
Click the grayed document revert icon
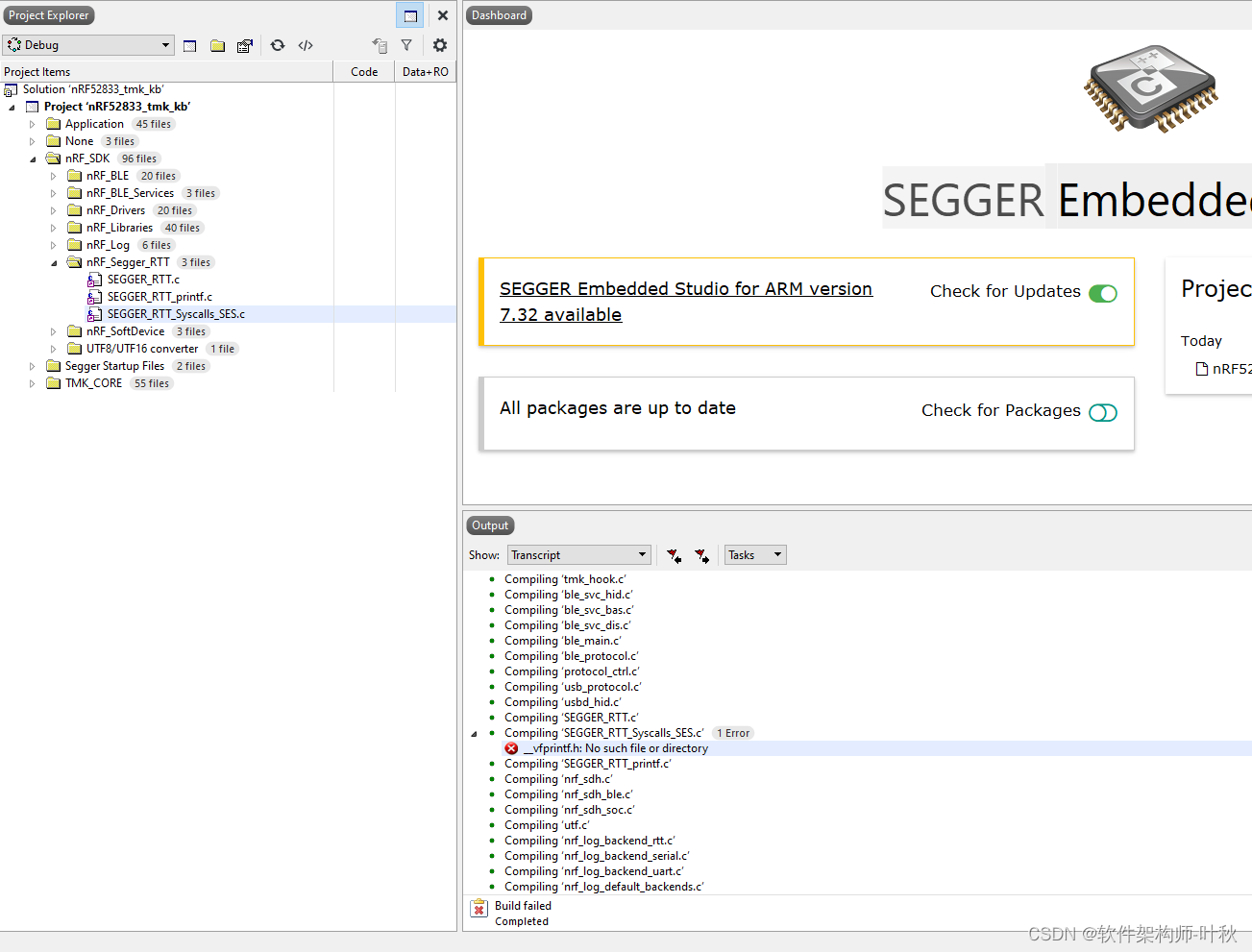tap(380, 45)
